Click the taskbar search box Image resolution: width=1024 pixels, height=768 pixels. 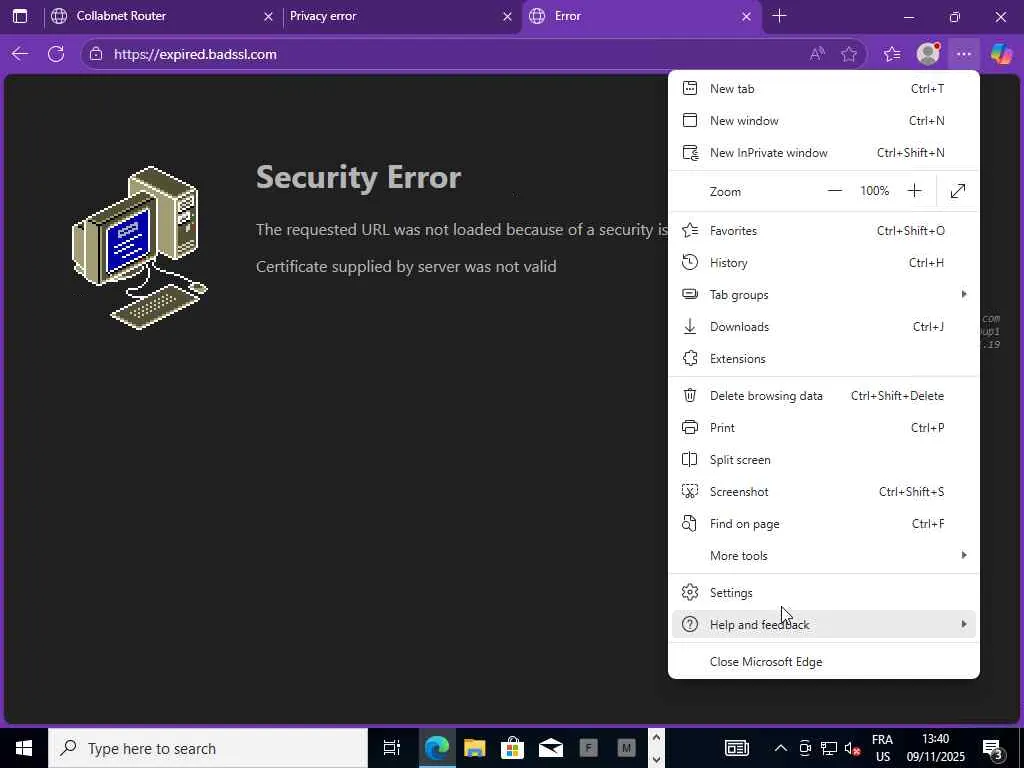point(208,748)
